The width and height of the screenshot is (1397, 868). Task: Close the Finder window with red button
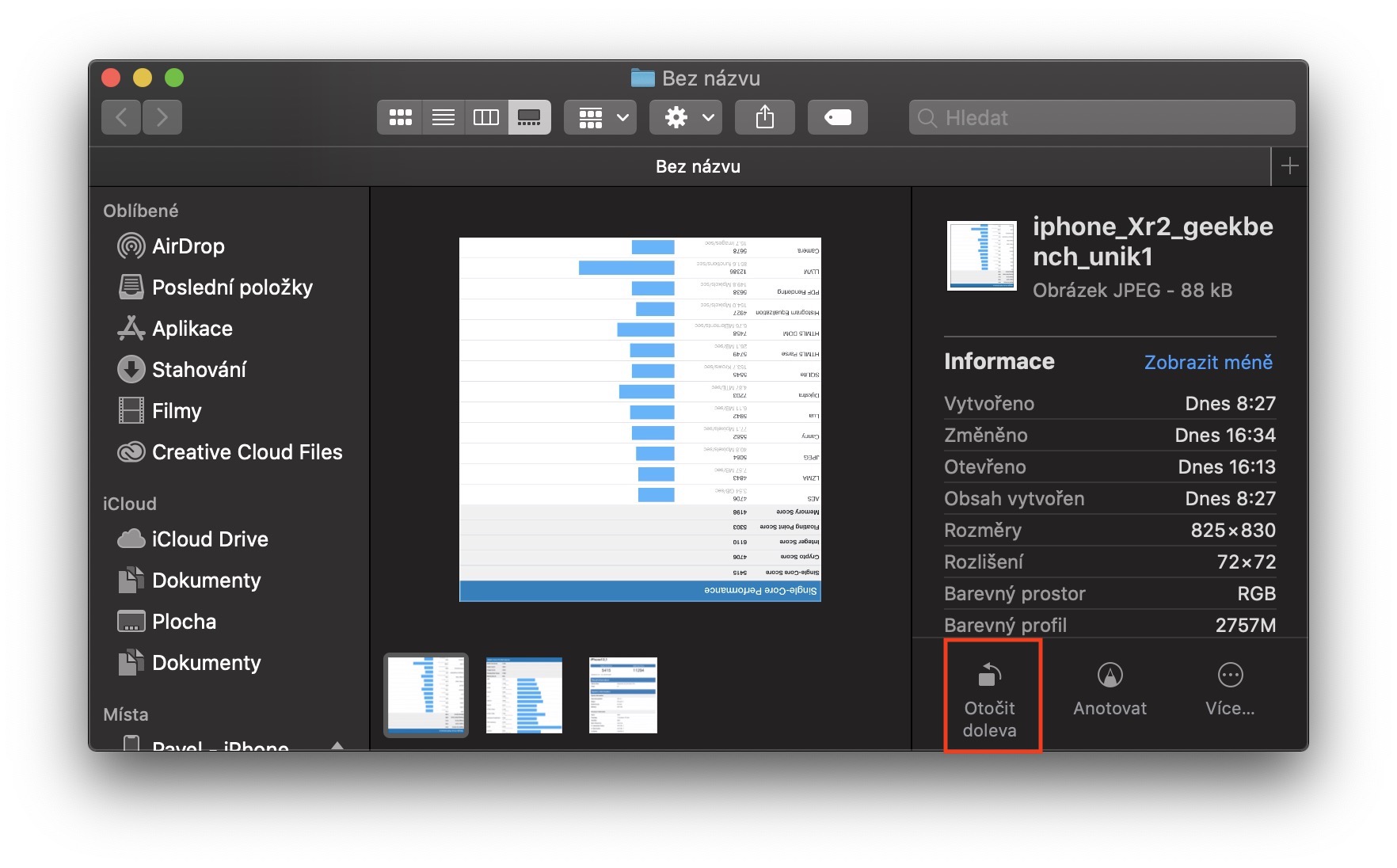point(111,78)
